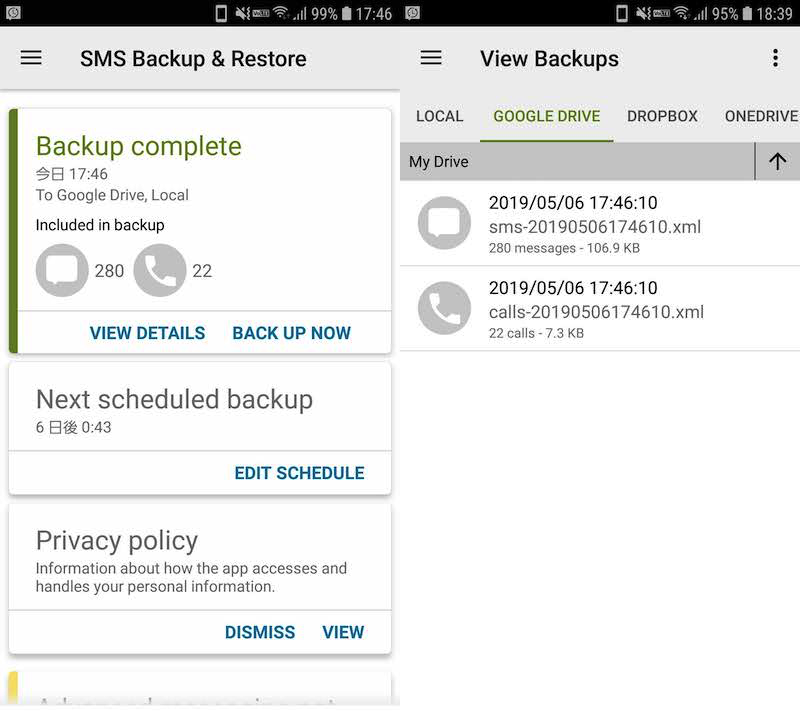Open calls-20190506174610.xml backup file
This screenshot has width=800, height=711.
coord(596,312)
